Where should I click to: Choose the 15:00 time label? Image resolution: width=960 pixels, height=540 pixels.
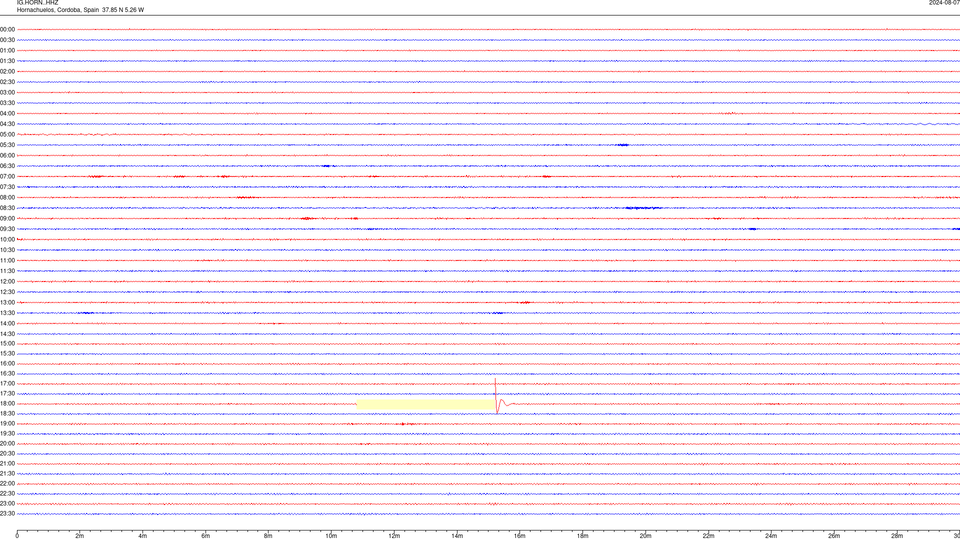point(7,343)
